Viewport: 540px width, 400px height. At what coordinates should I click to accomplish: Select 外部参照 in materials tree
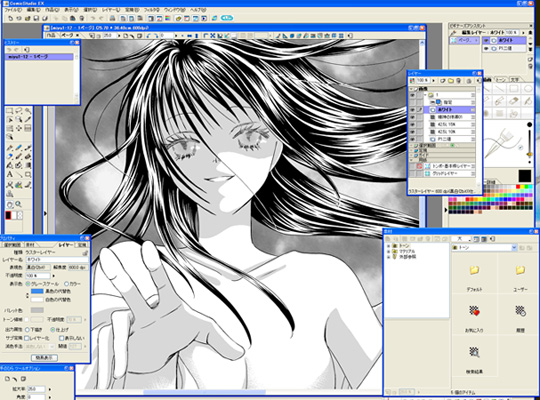[408, 257]
